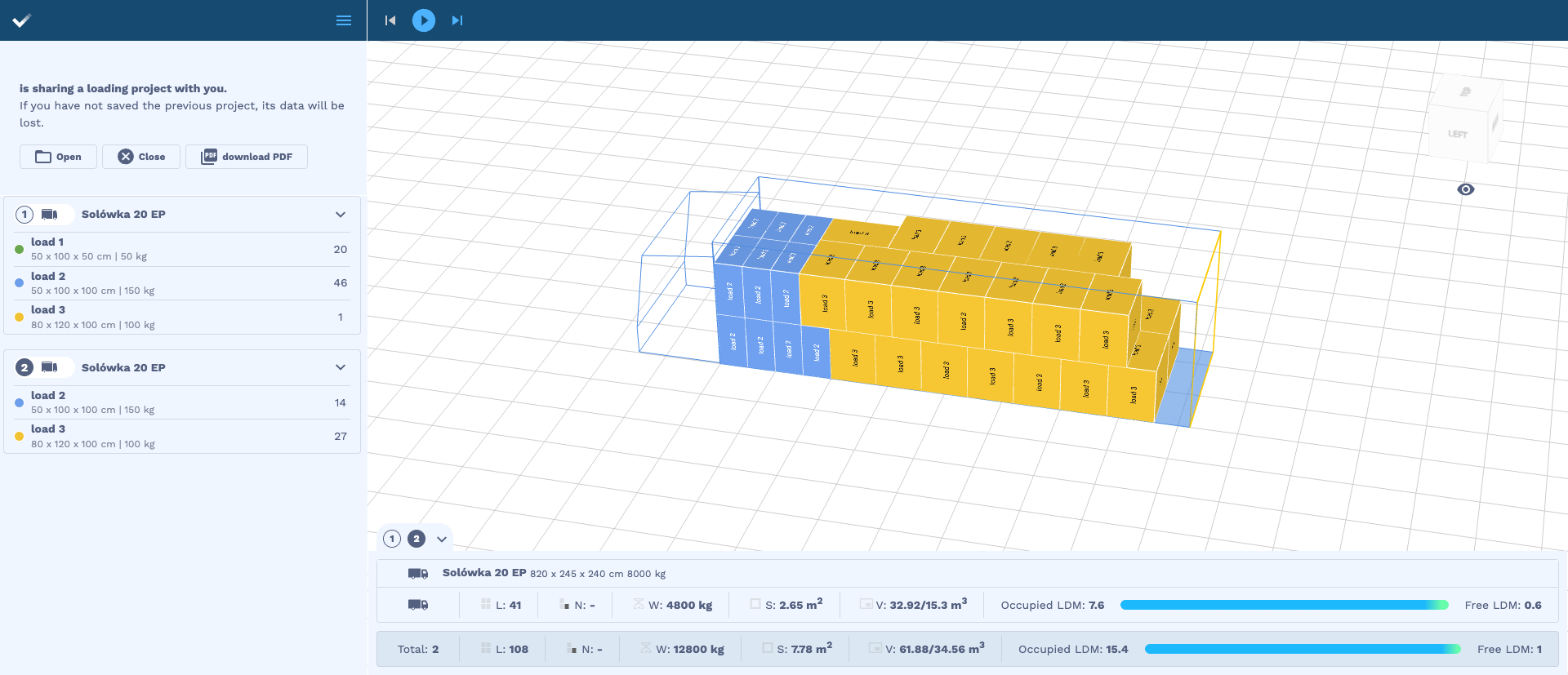The width and height of the screenshot is (1568, 675).
Task: Select load 2 row with quantity 14
Action: click(x=182, y=402)
